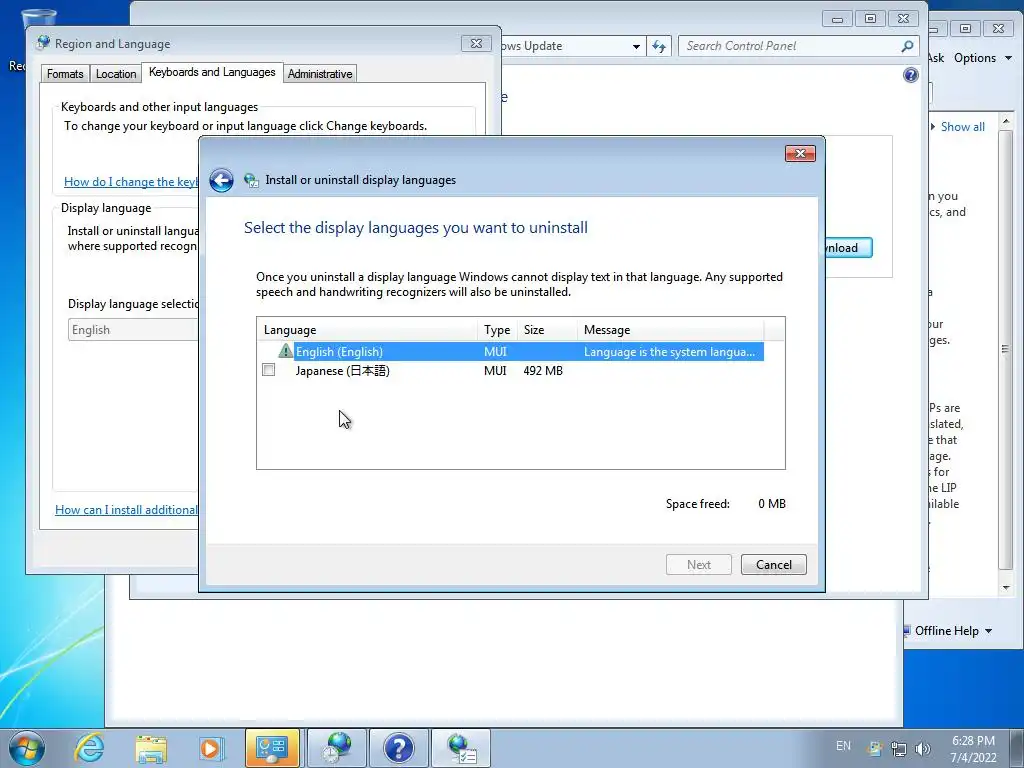This screenshot has height=768, width=1024.
Task: Close the Region and Language window
Action: pos(476,44)
